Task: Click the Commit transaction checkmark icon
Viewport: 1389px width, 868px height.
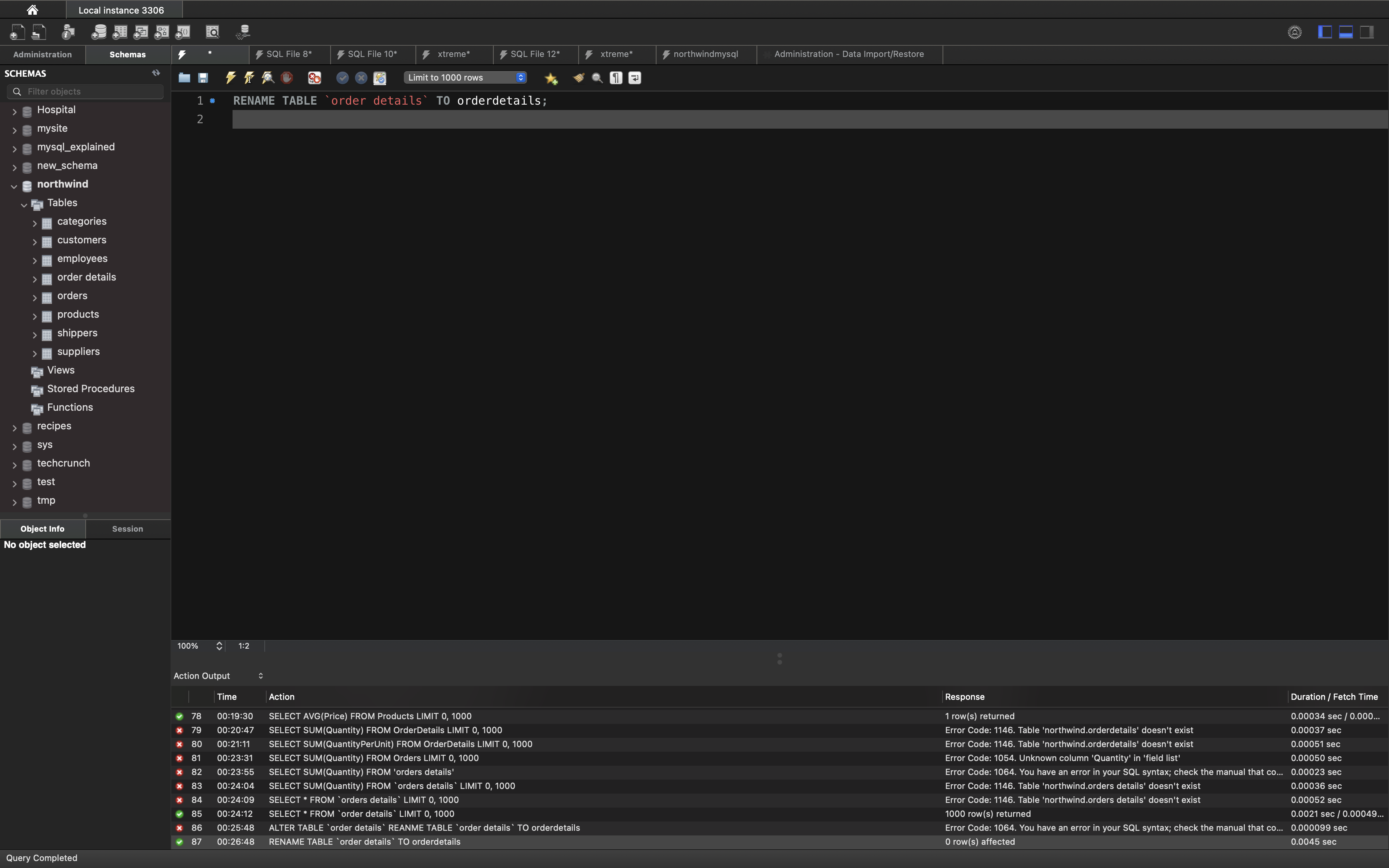Action: [342, 77]
